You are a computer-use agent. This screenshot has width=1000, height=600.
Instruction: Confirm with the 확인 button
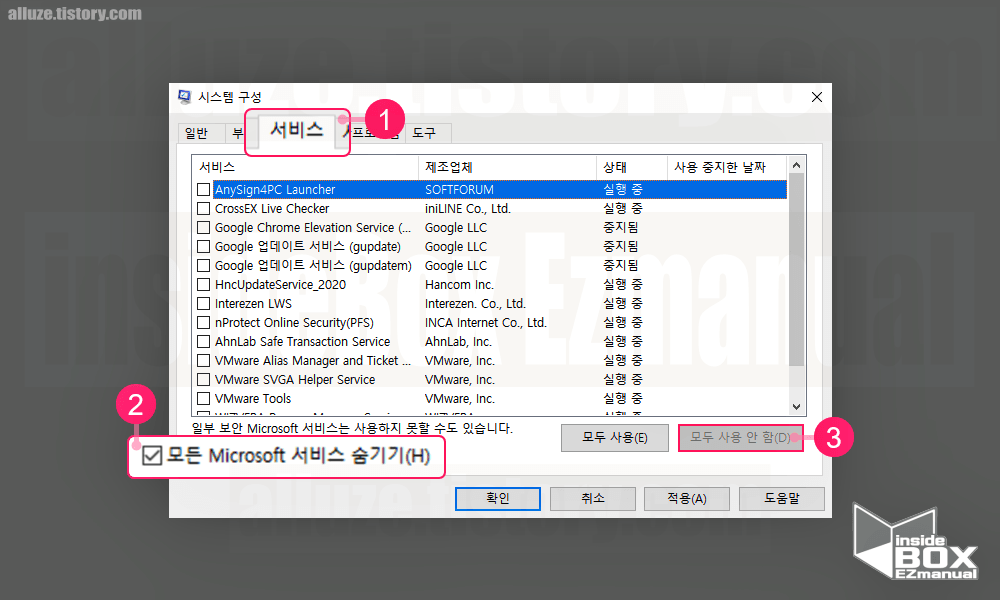[497, 499]
